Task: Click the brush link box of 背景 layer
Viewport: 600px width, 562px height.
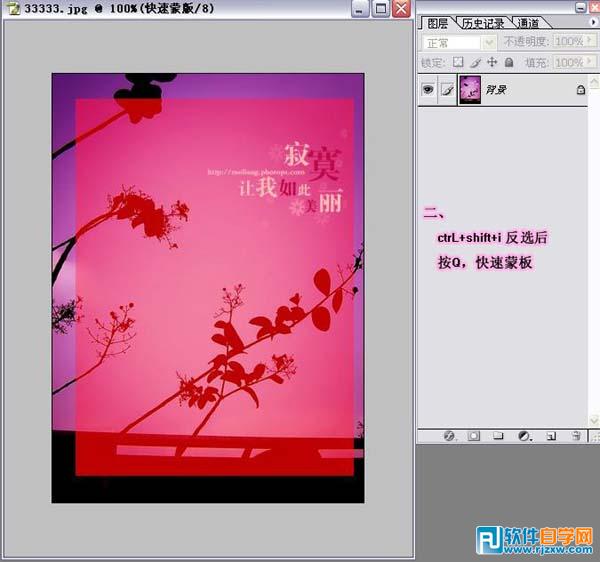Action: tap(447, 90)
